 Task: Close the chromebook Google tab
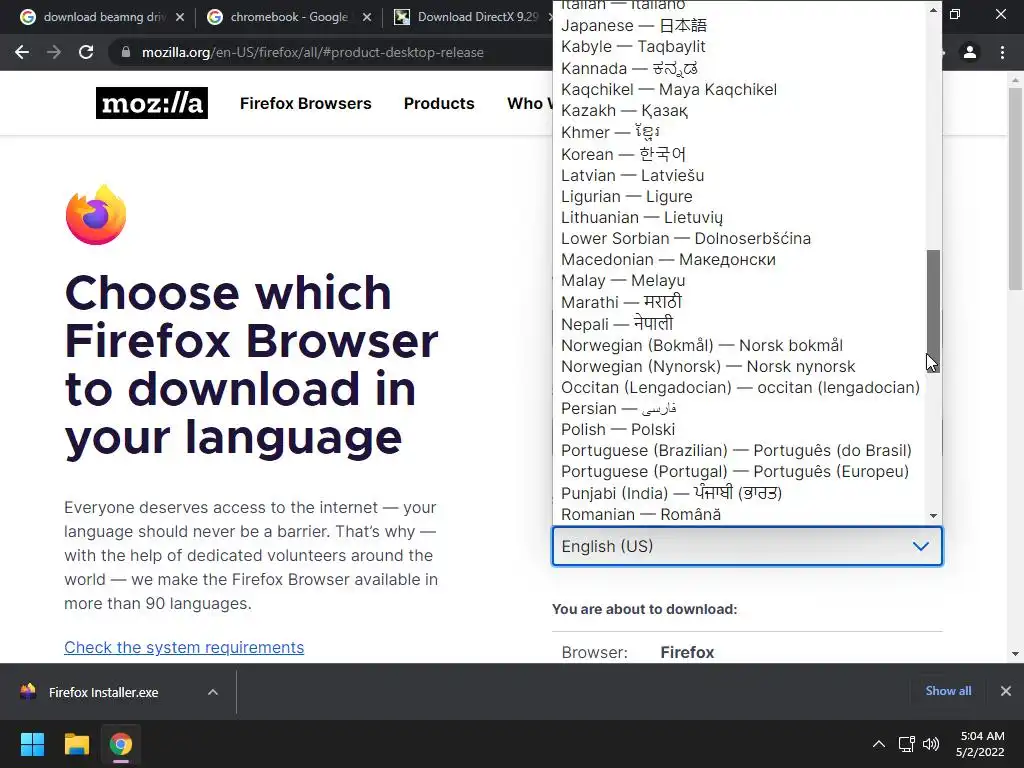(367, 17)
